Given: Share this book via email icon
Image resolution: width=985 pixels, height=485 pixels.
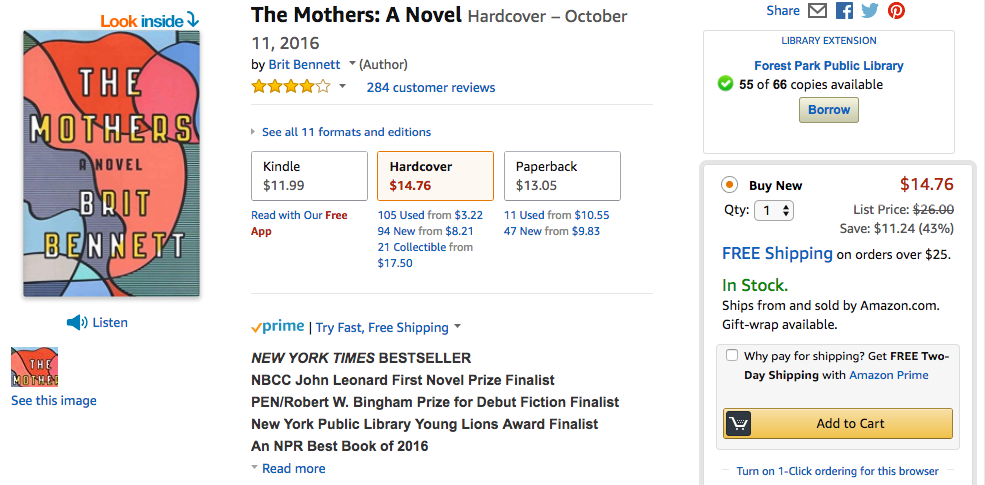Looking at the screenshot, I should pos(818,11).
